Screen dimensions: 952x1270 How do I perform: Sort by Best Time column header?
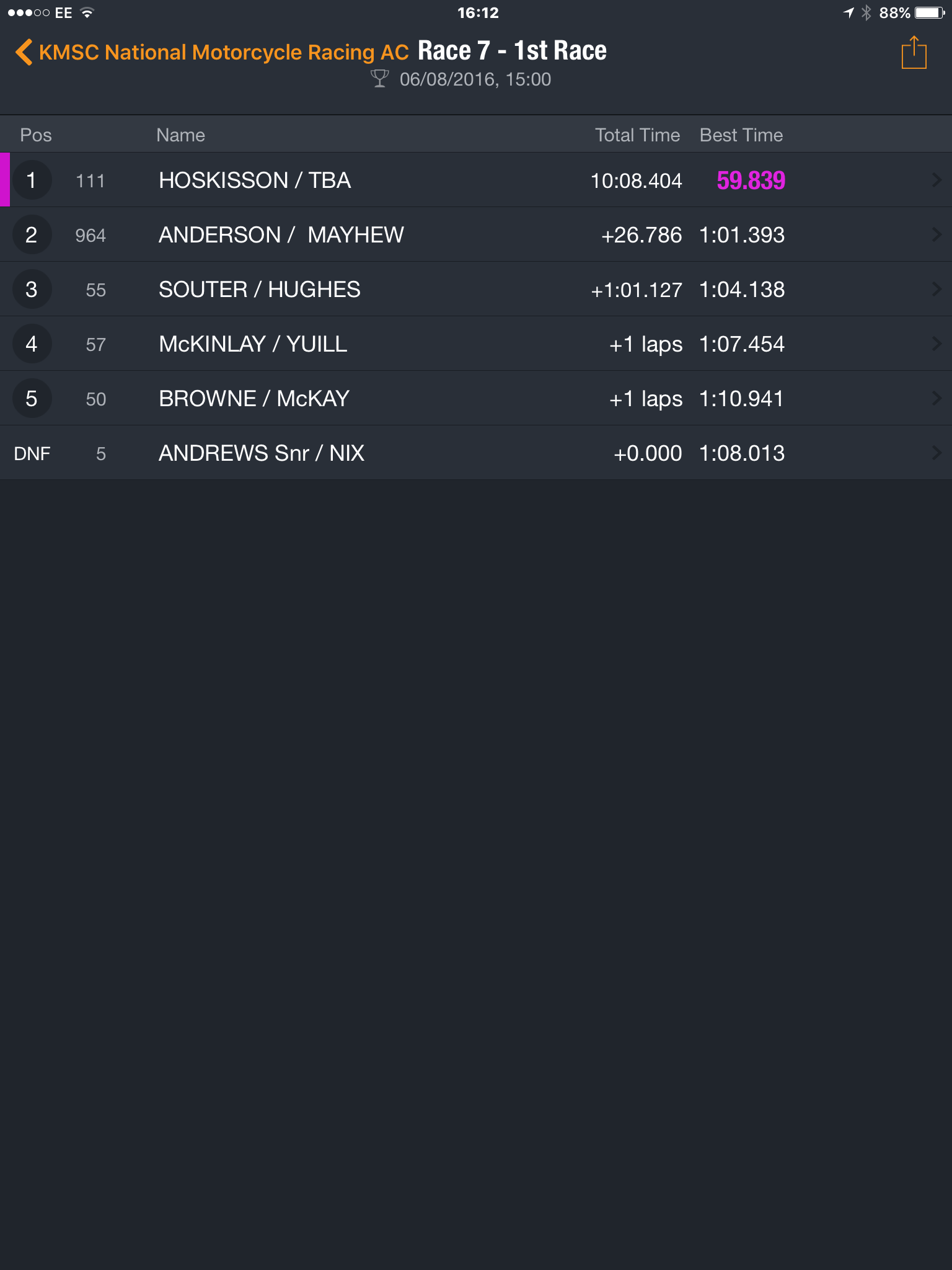(741, 135)
